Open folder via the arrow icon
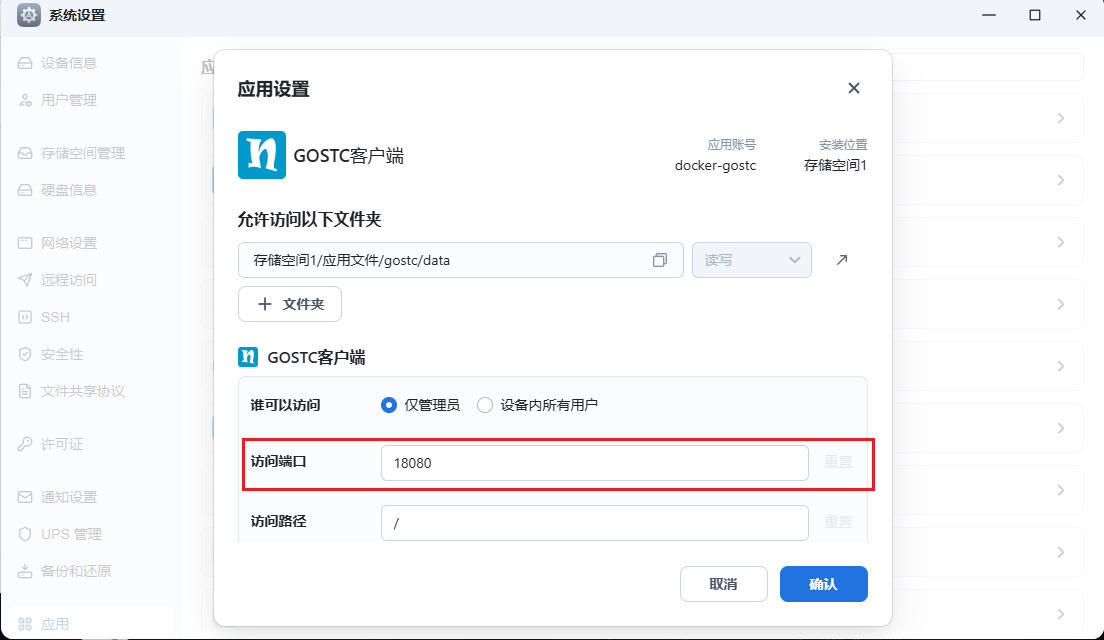1104x640 pixels. (x=842, y=260)
